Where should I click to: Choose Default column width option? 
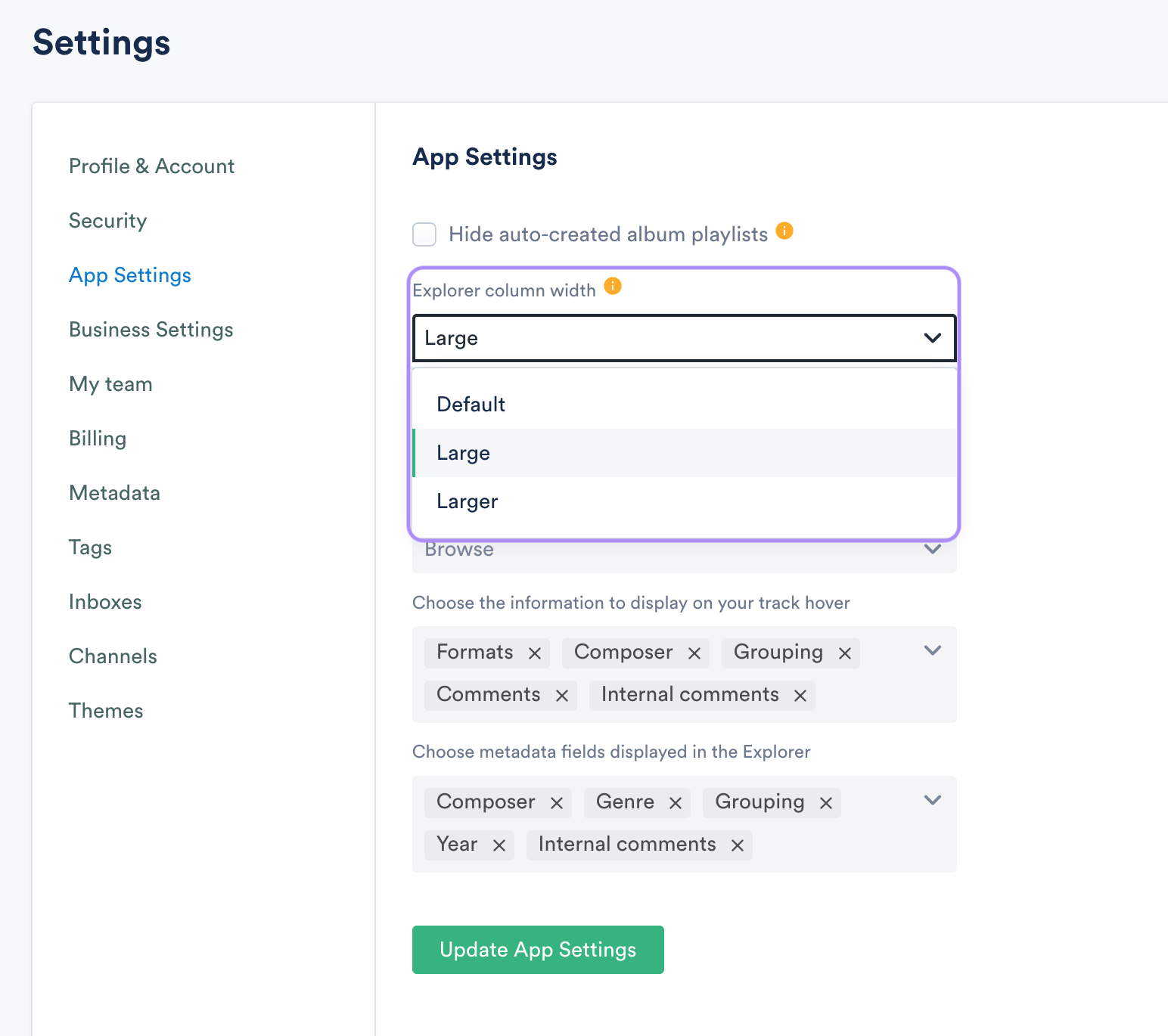coord(685,405)
